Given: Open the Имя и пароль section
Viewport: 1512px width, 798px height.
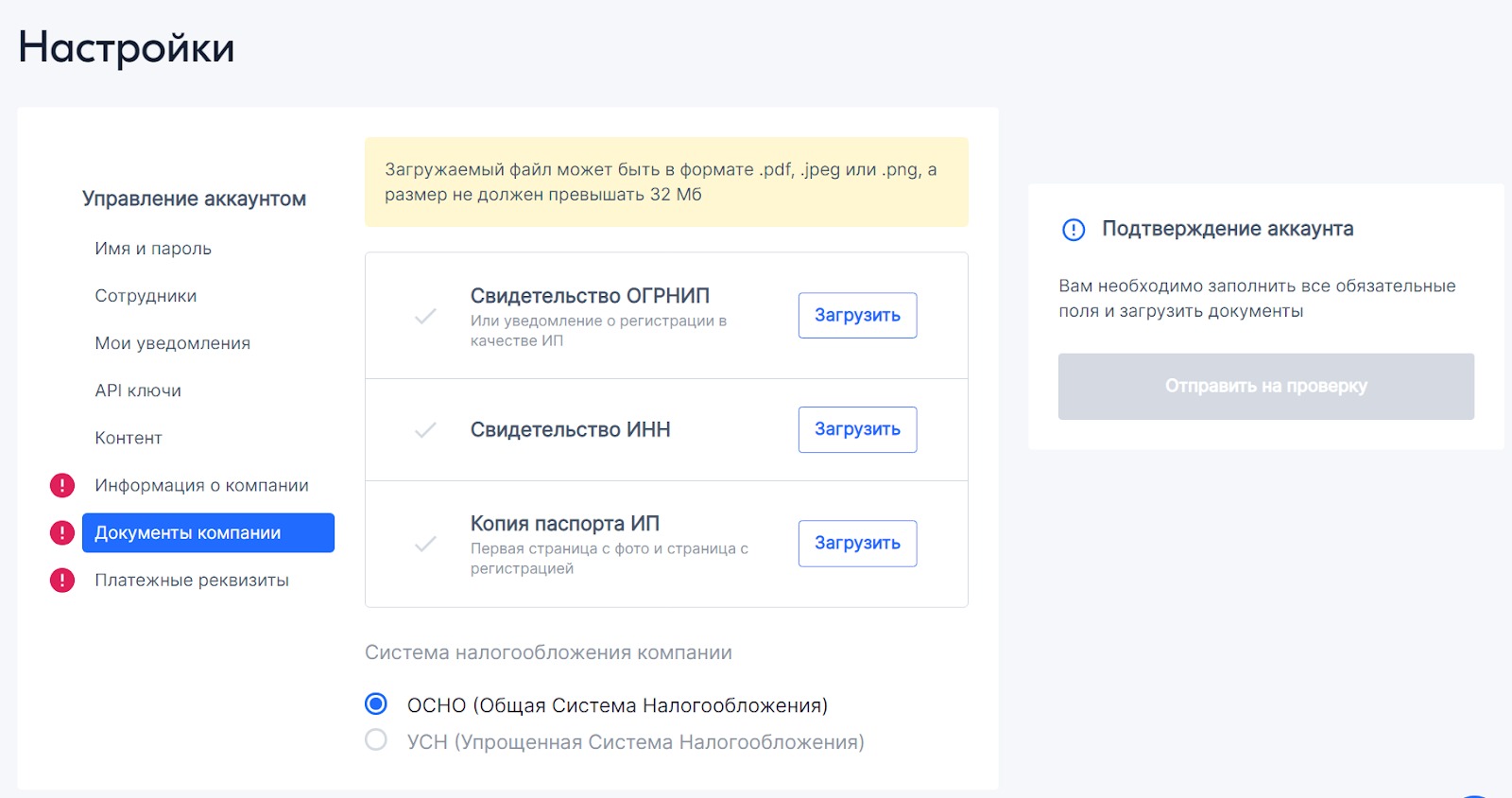Looking at the screenshot, I should point(153,249).
